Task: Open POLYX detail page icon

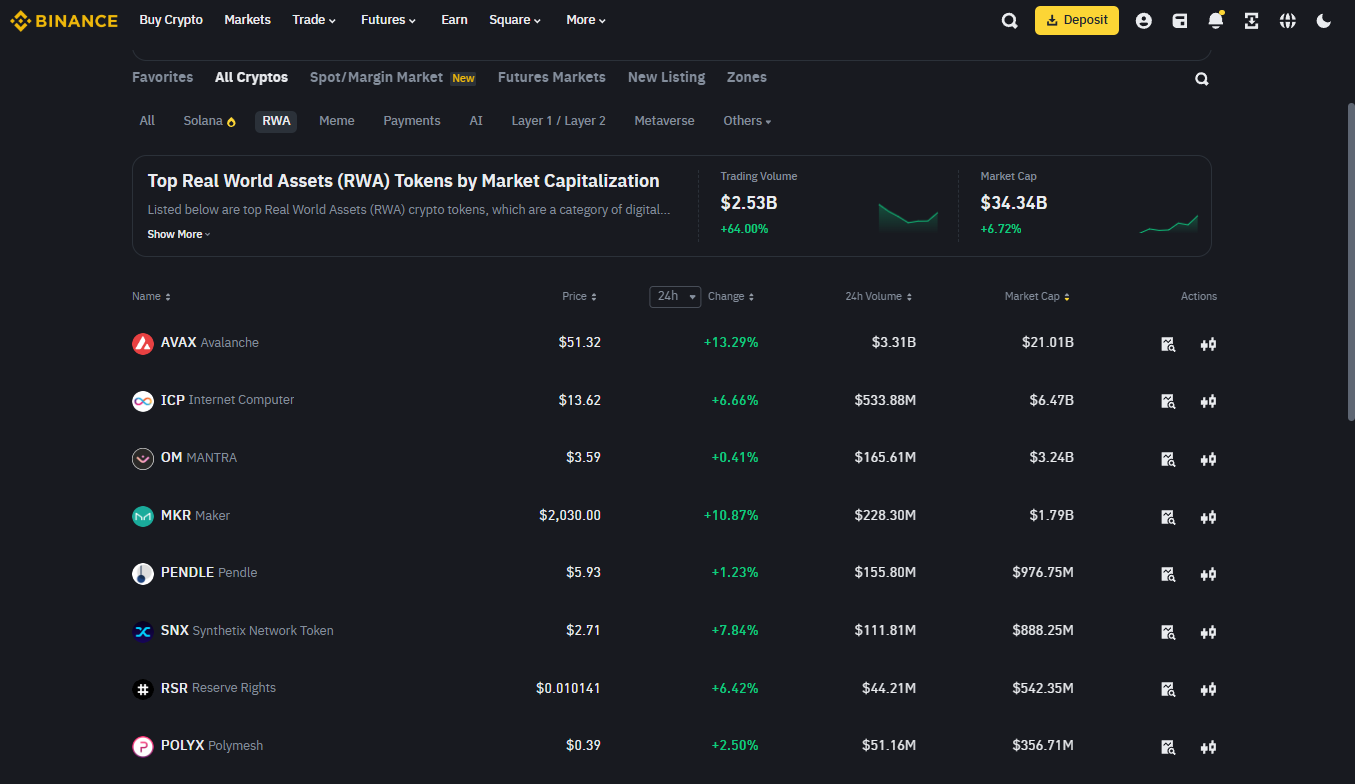Action: point(1168,747)
